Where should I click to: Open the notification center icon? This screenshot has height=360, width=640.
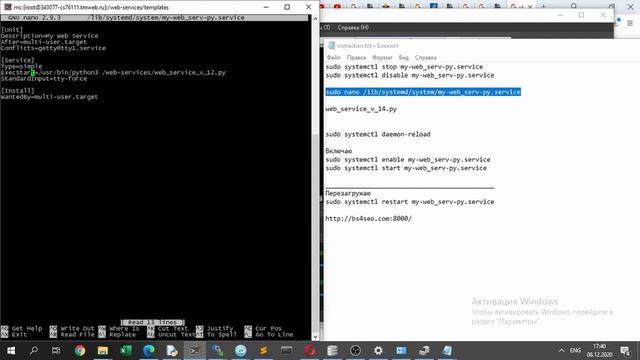[x=625, y=350]
